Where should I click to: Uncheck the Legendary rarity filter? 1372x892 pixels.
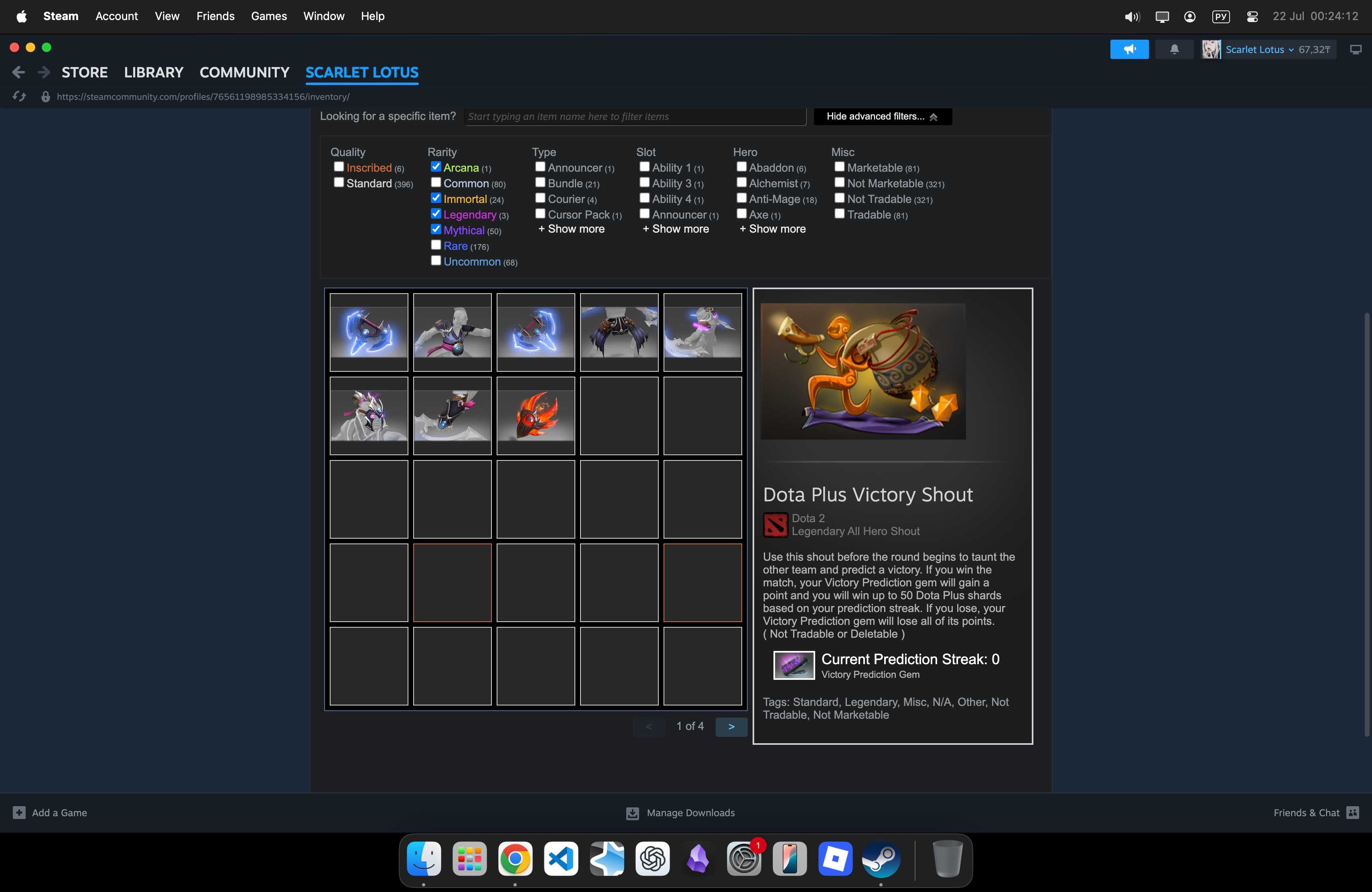pos(436,213)
